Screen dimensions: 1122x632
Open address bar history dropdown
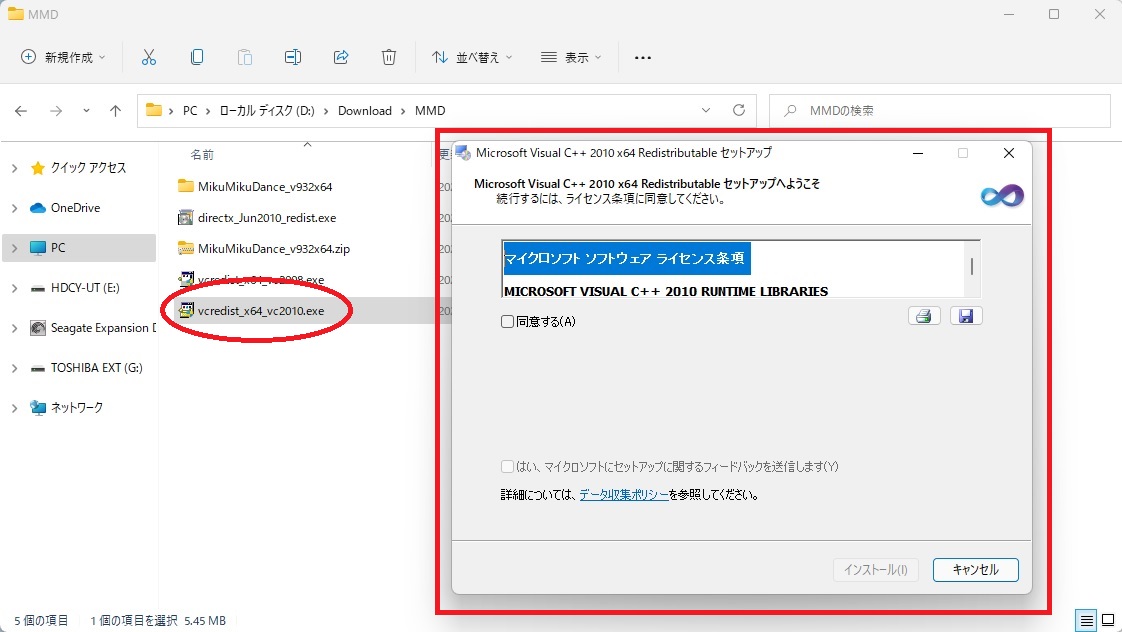(x=706, y=110)
